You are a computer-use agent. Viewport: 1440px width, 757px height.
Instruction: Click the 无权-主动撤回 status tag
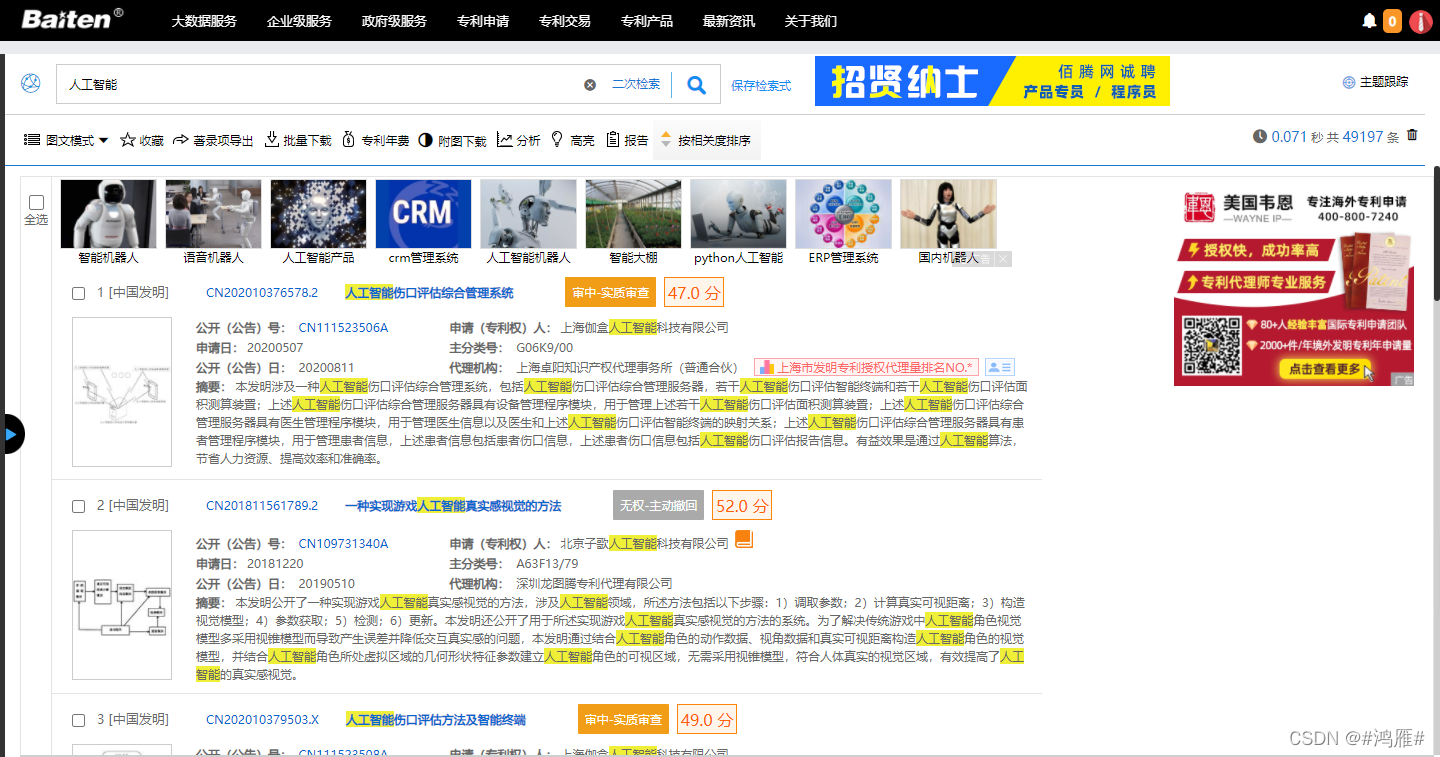658,506
